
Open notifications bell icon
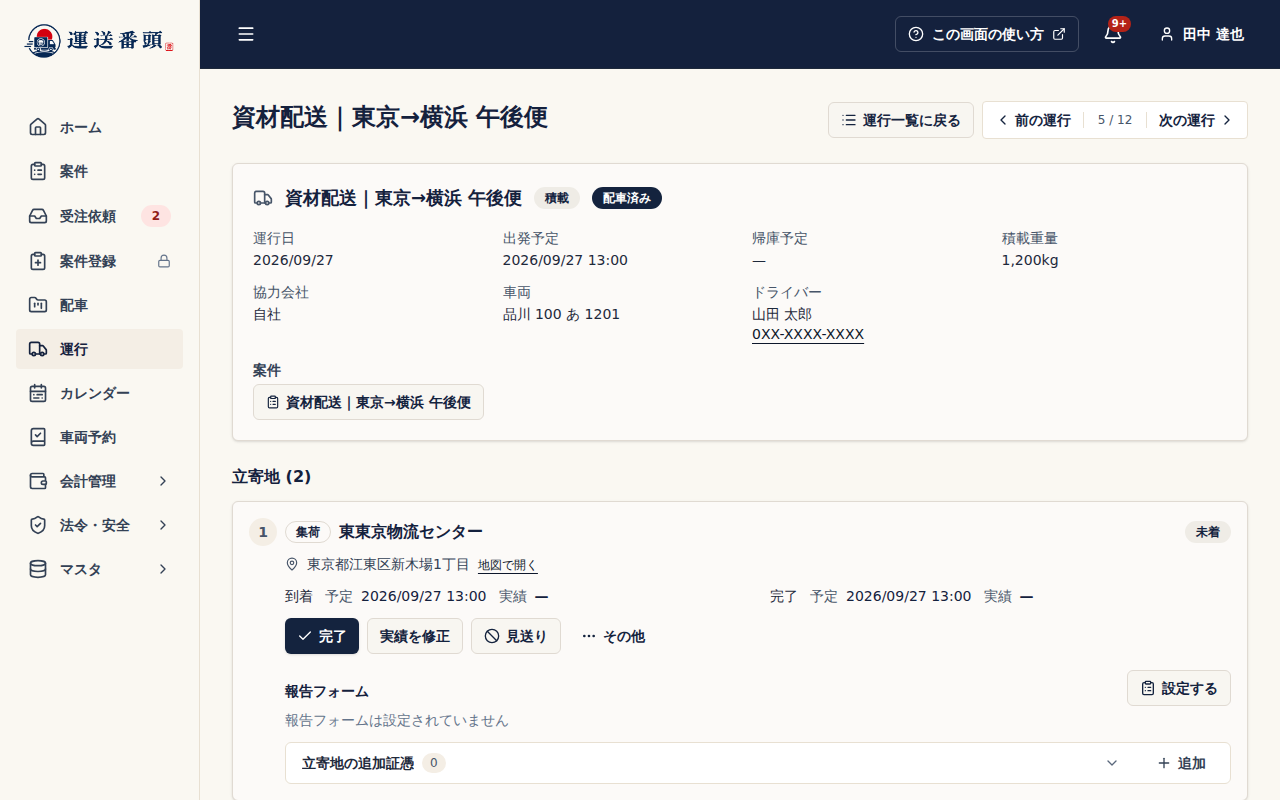(1113, 34)
